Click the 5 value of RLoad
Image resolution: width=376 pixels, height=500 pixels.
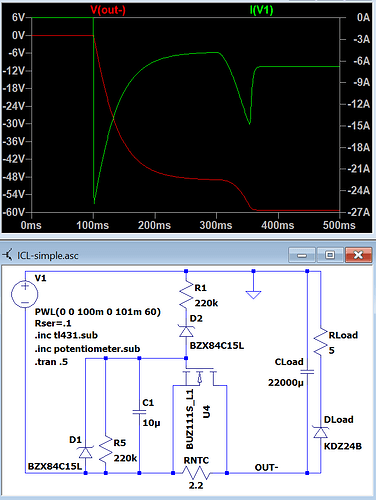(x=331, y=350)
